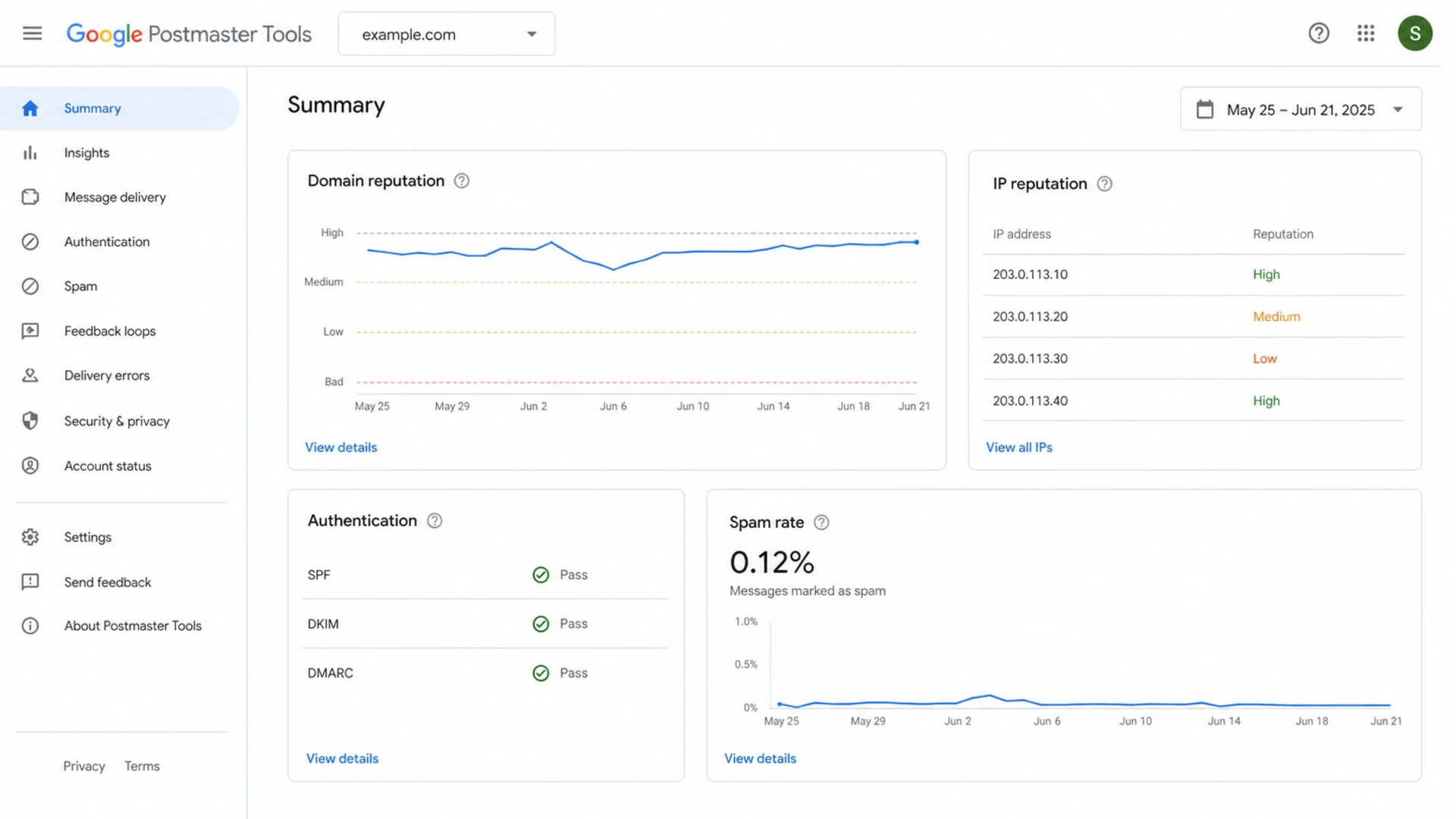Image resolution: width=1456 pixels, height=819 pixels.
Task: Click the Account status icon
Action: 30,466
